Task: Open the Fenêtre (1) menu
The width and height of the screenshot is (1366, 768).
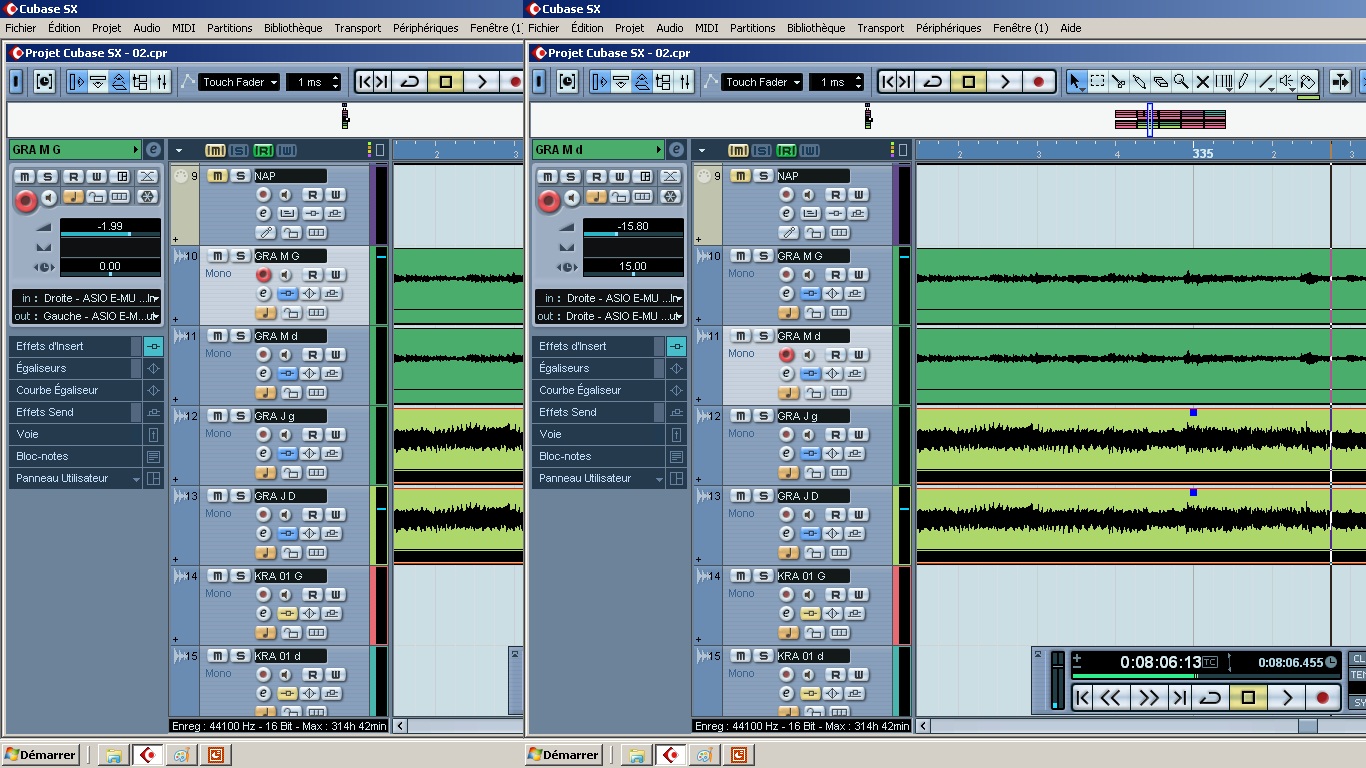Action: (x=1020, y=28)
